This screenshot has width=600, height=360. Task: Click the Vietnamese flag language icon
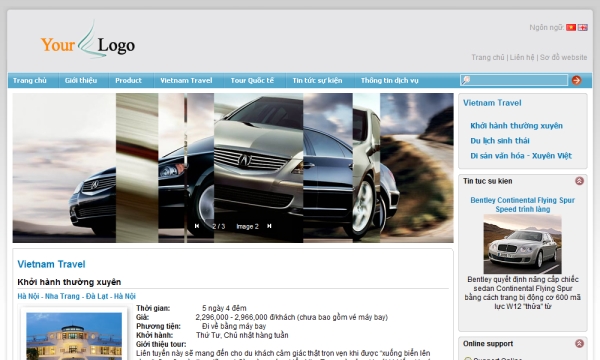[x=571, y=28]
